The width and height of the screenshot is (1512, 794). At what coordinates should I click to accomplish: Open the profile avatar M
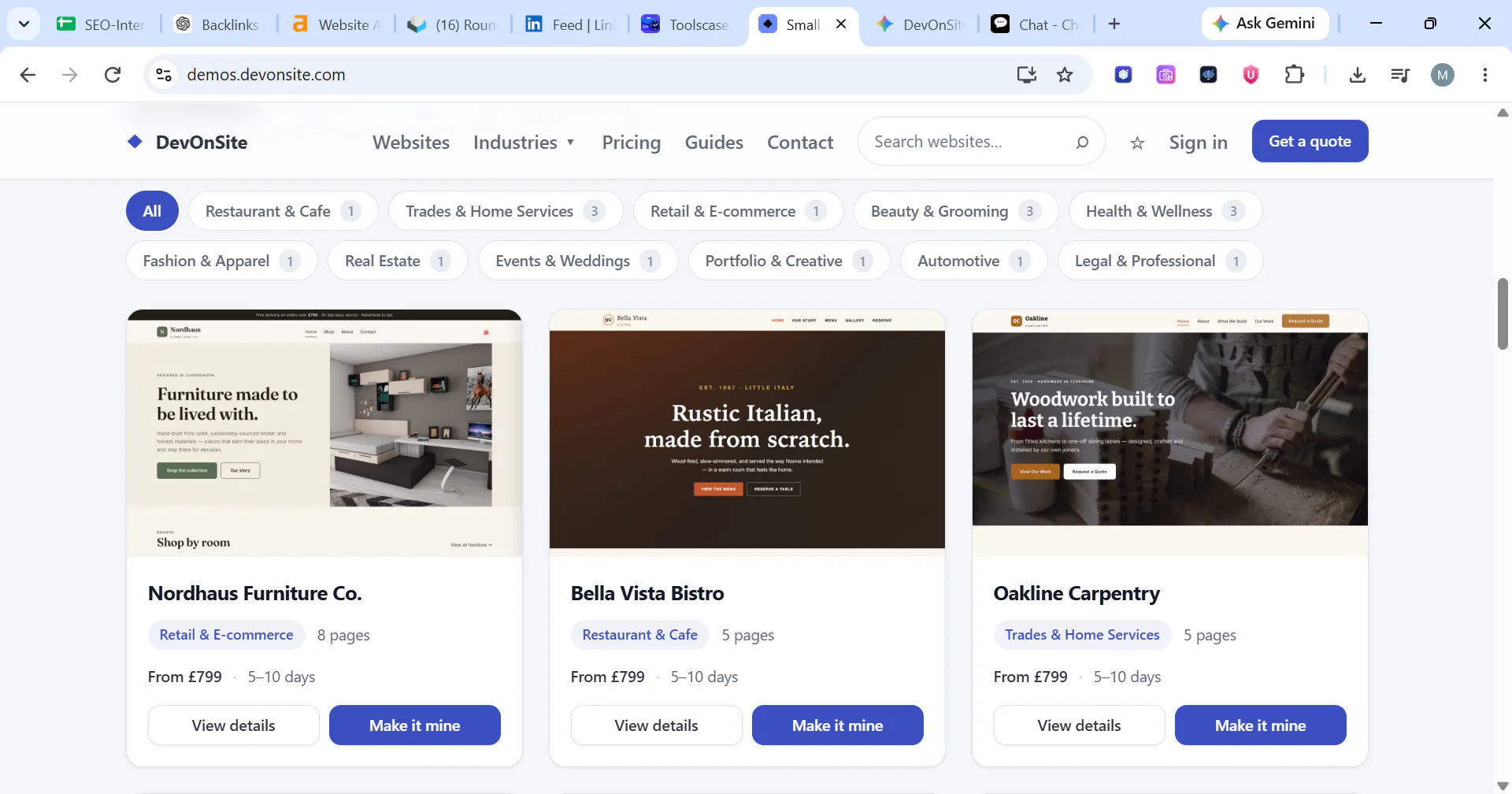1443,75
